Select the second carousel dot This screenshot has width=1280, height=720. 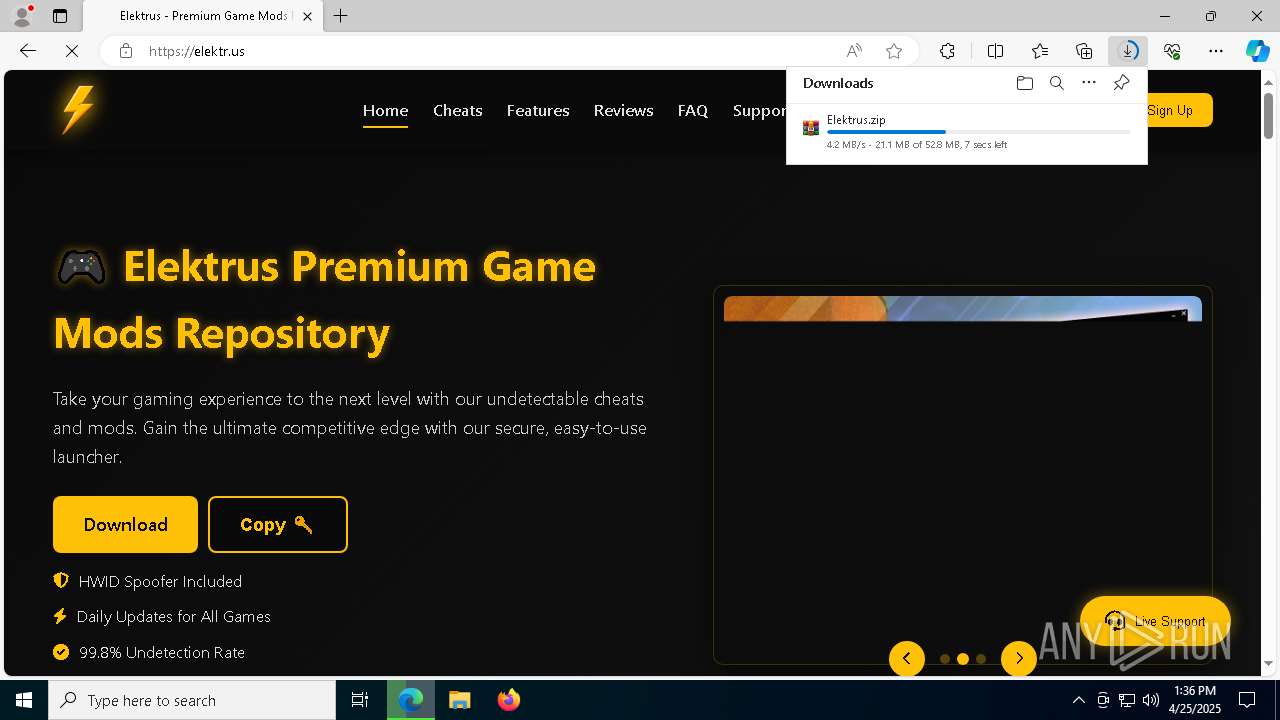click(x=963, y=659)
